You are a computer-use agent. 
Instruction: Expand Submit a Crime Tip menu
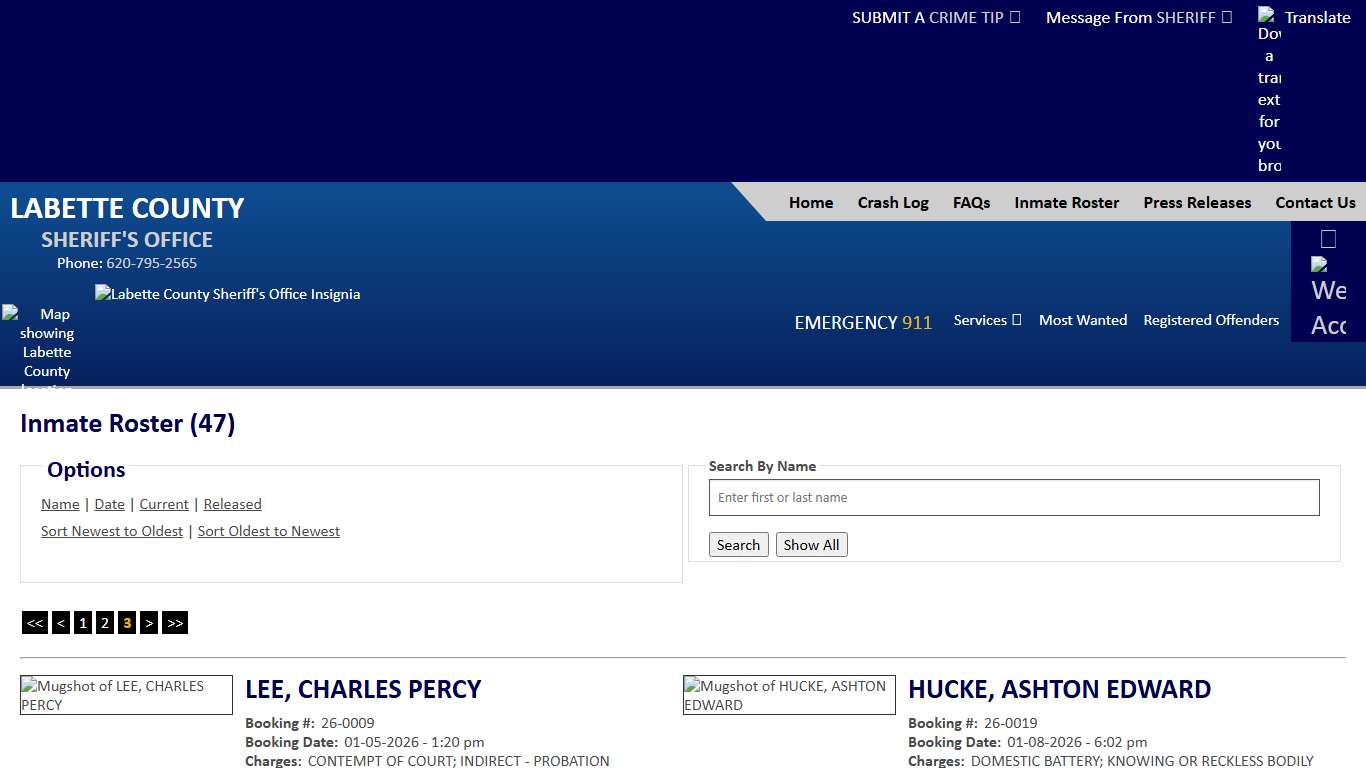935,17
